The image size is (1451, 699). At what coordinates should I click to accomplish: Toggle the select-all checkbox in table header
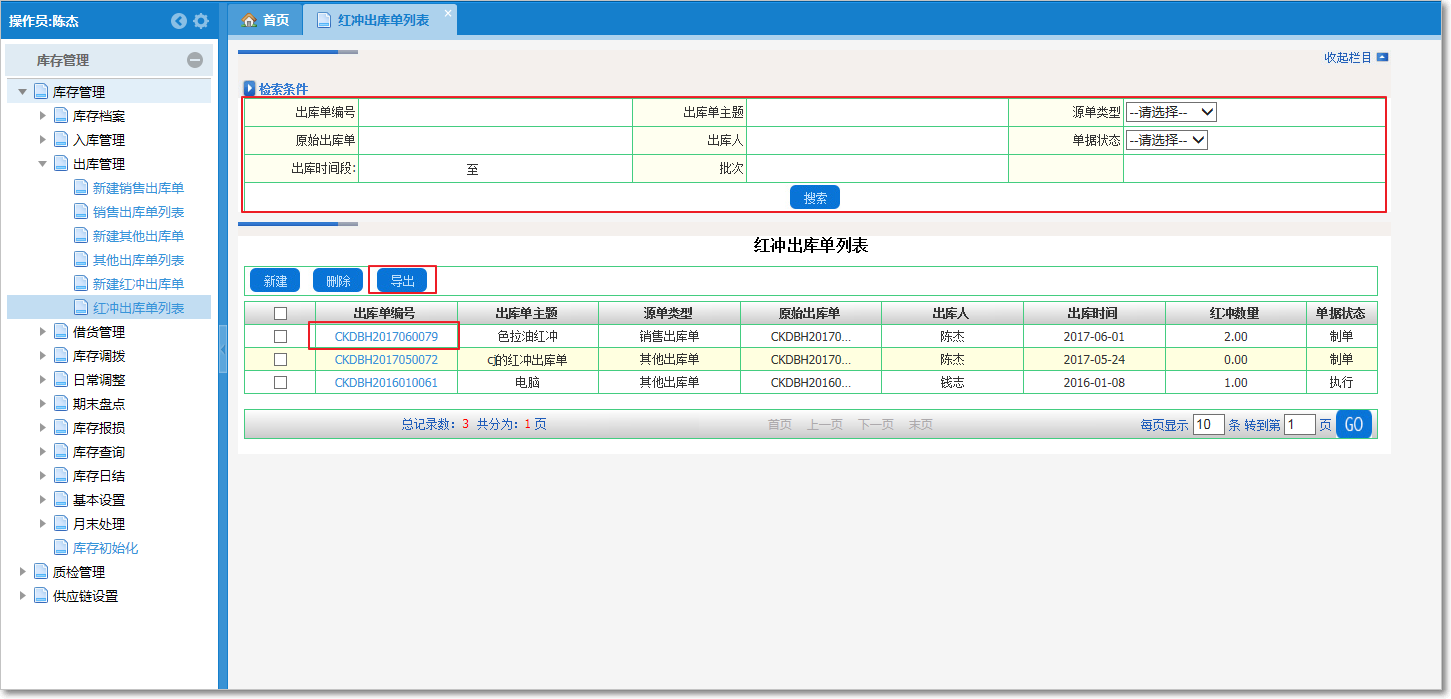(280, 313)
